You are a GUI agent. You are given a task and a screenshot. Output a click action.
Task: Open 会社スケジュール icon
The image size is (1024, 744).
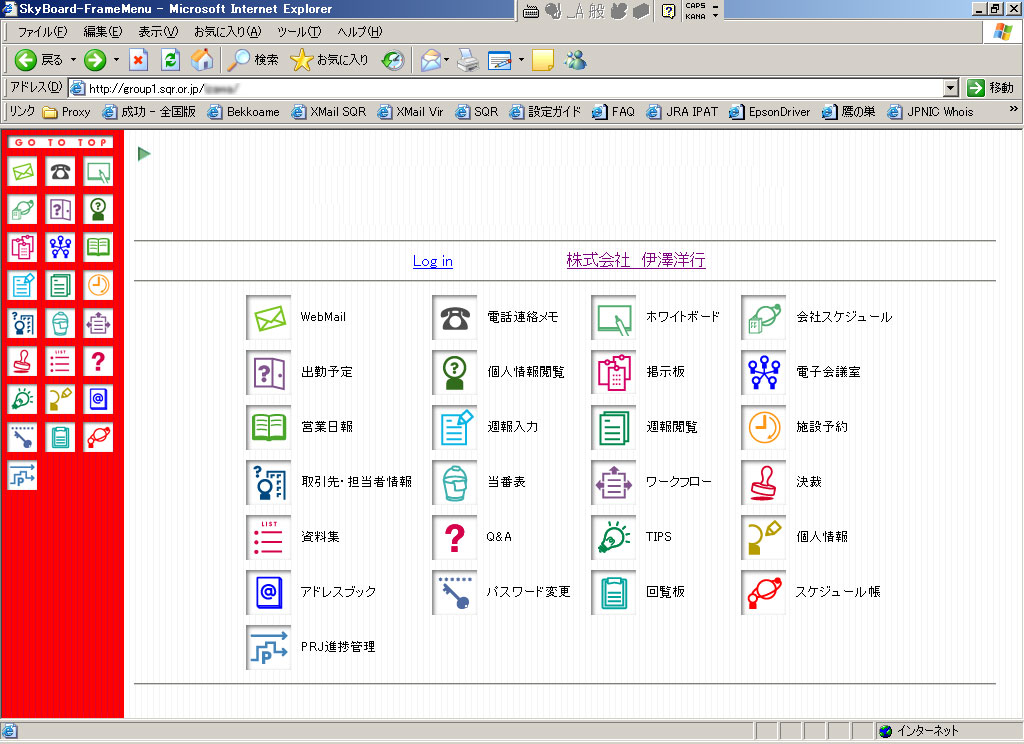(763, 317)
